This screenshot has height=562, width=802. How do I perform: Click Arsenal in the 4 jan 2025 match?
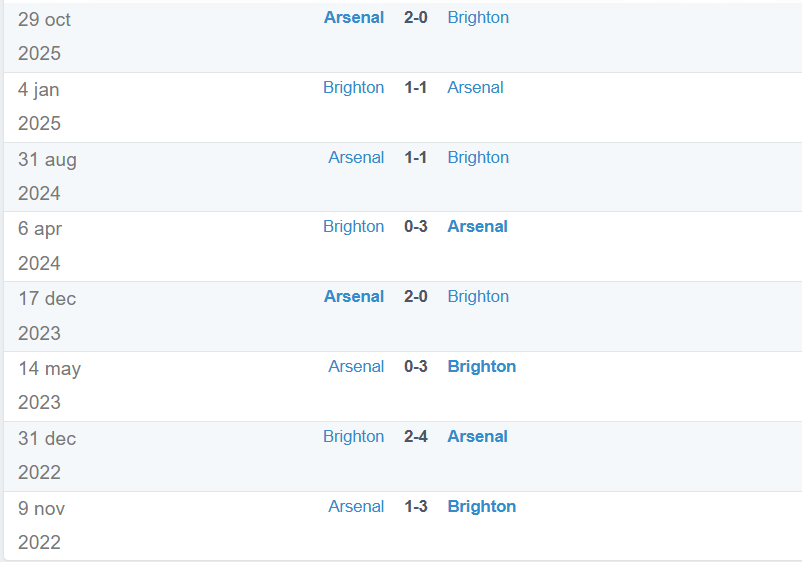pyautogui.click(x=475, y=88)
